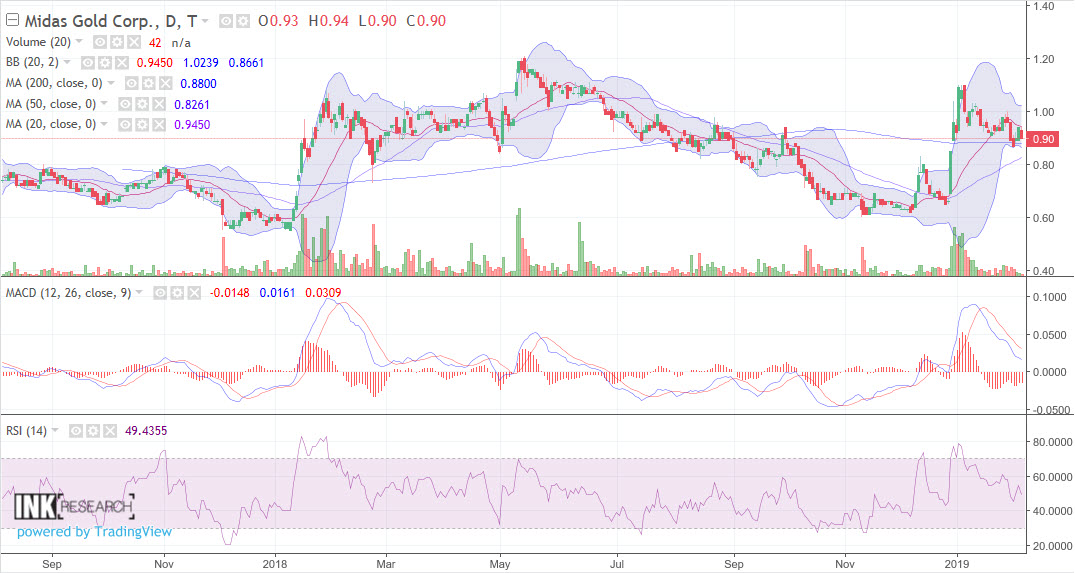Delete the MA (200, close, 0) indicator

(165, 84)
